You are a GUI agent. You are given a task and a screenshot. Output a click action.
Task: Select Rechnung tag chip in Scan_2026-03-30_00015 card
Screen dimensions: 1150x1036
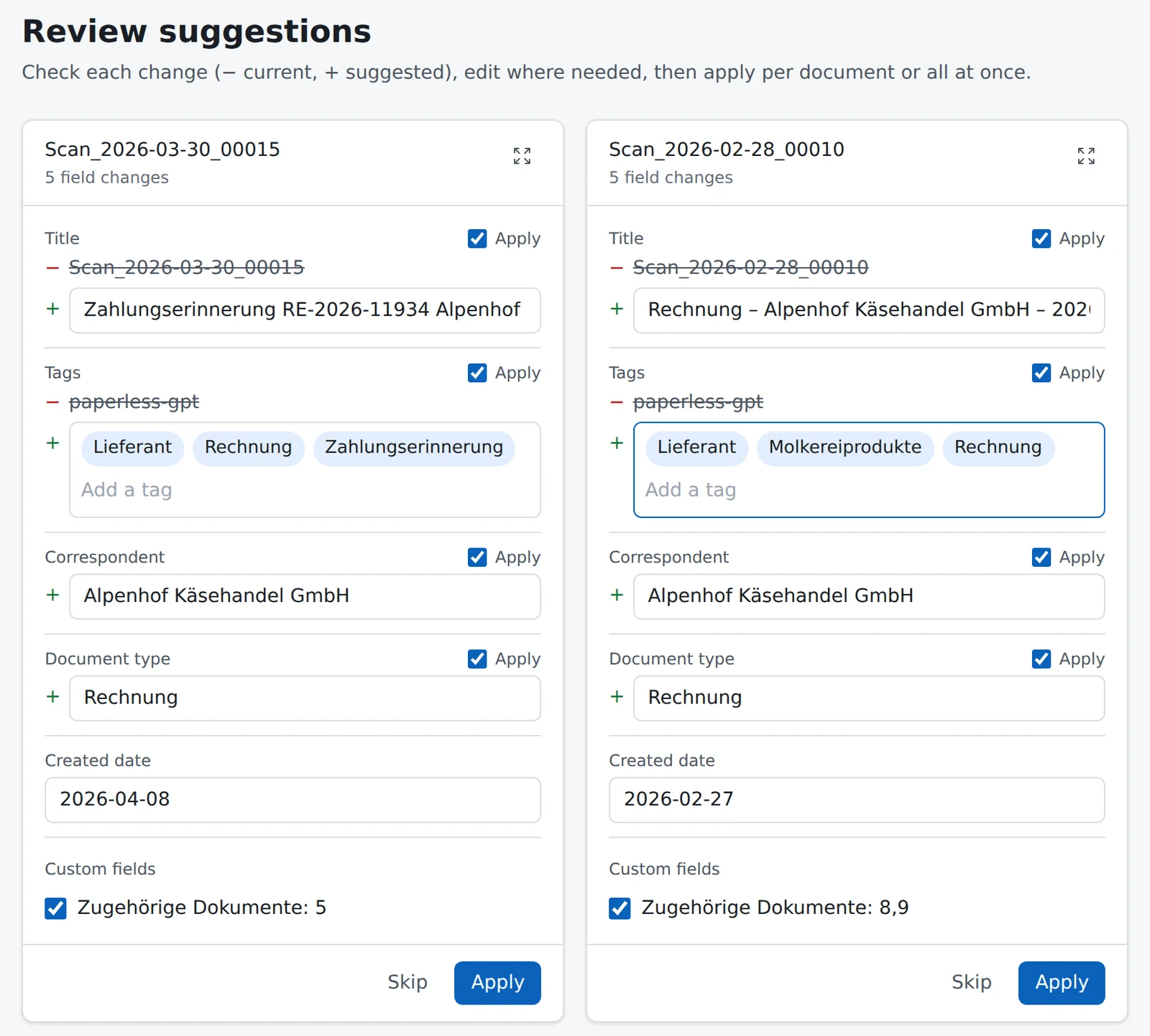248,448
